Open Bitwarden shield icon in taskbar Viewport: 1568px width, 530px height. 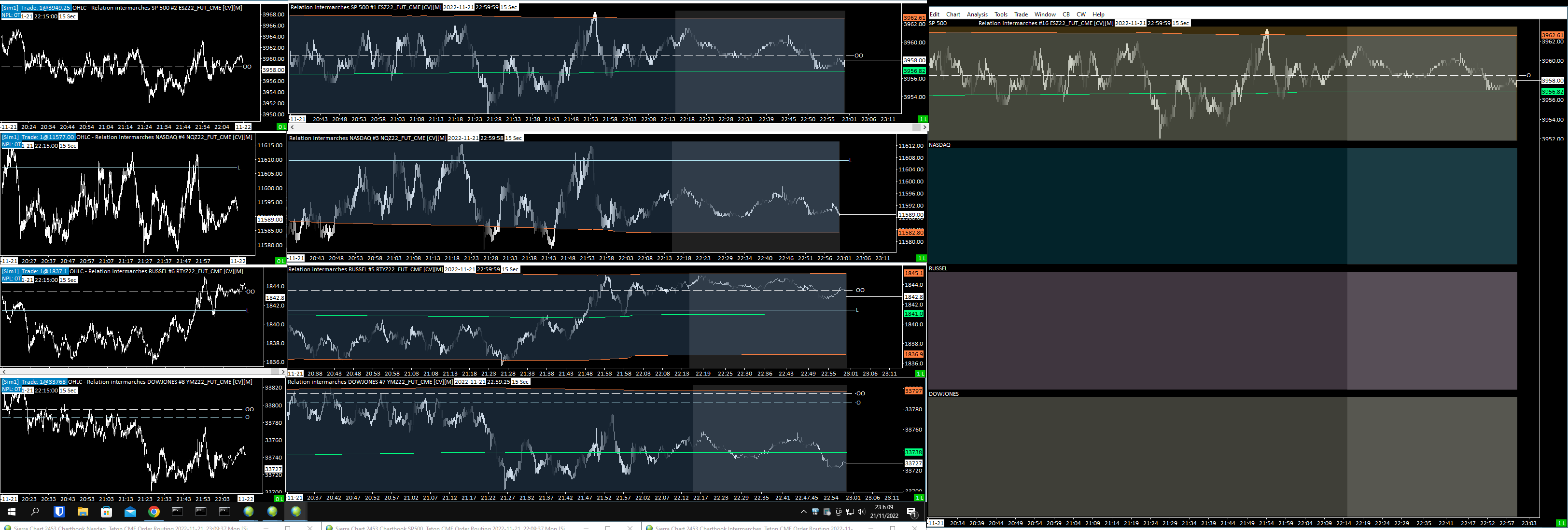(x=59, y=512)
